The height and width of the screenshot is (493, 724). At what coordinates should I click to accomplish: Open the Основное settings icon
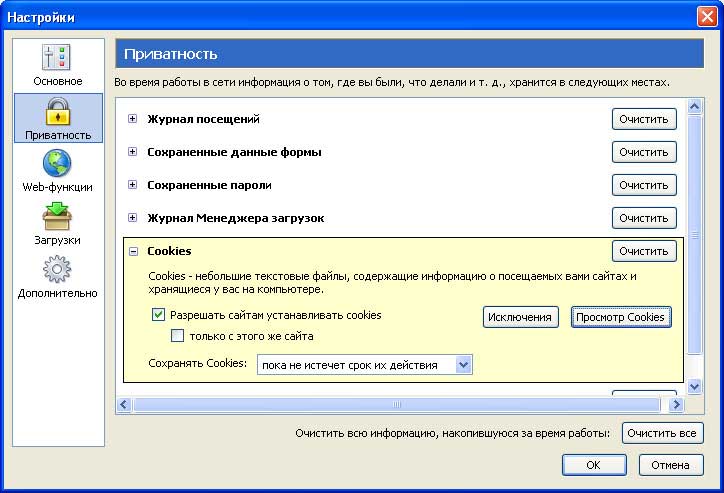tap(57, 56)
